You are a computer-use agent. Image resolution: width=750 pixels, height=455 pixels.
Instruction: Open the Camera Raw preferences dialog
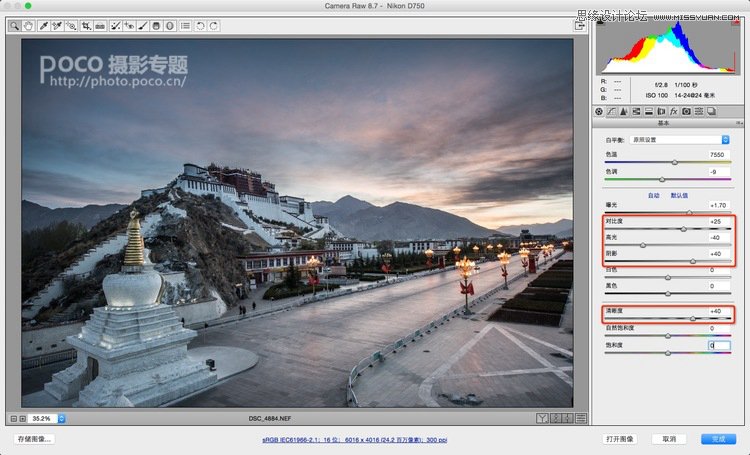(x=185, y=26)
